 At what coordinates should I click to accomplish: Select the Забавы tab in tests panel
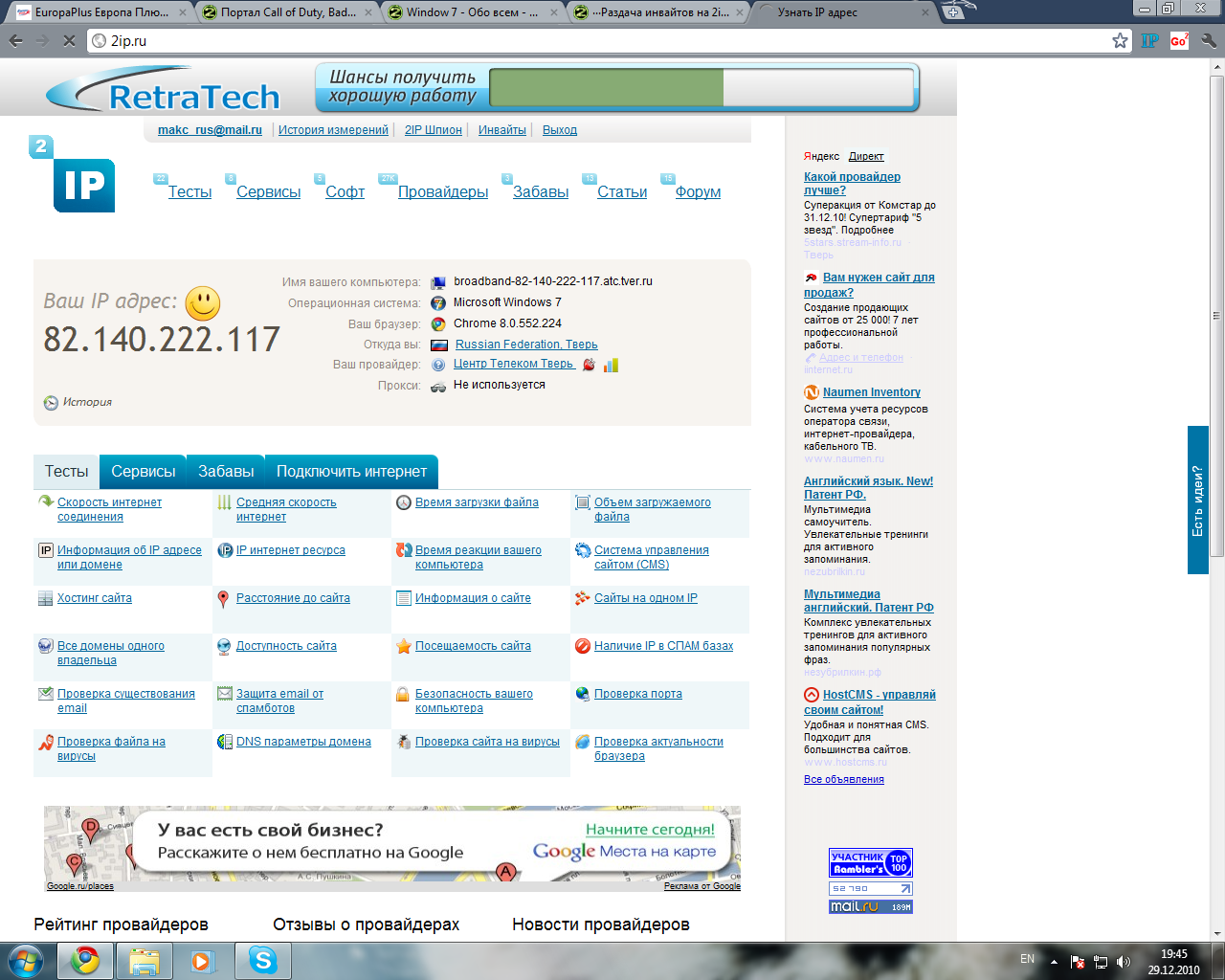coord(226,472)
